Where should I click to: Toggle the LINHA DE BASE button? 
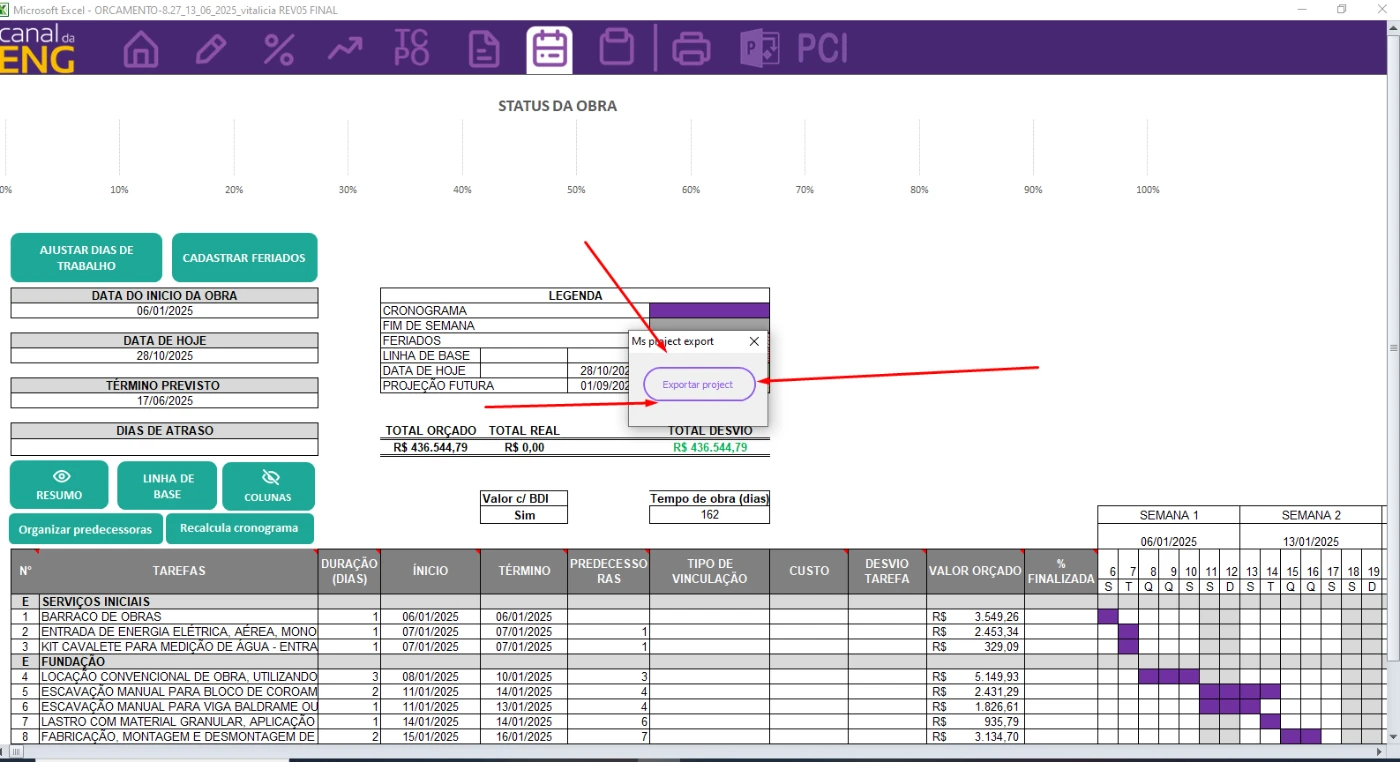[x=167, y=486]
